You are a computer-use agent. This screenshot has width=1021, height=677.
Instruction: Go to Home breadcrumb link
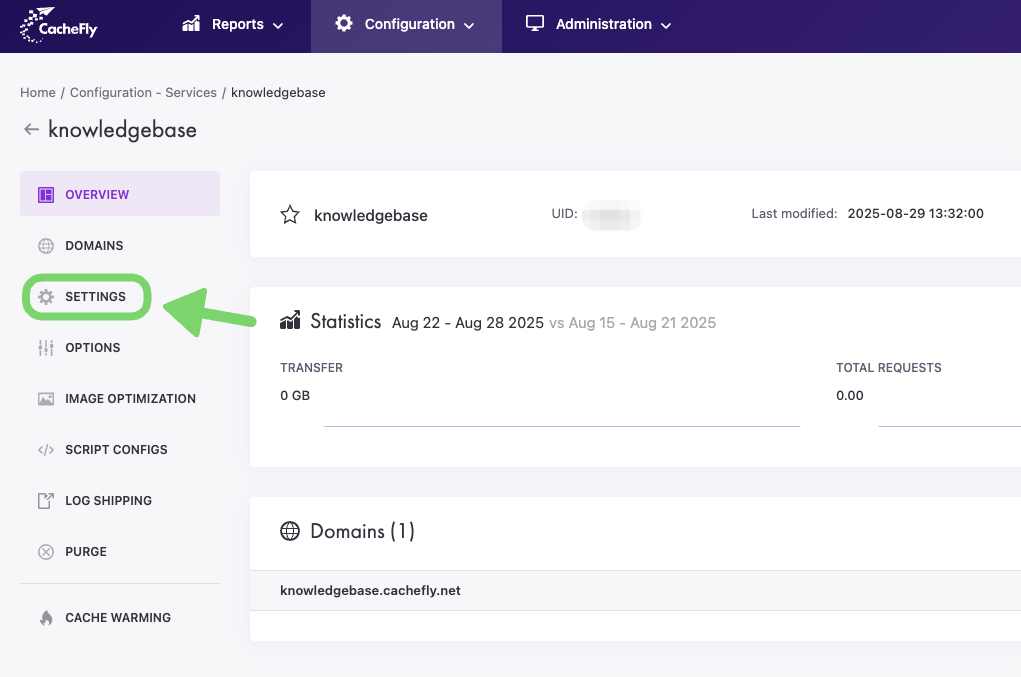click(x=38, y=93)
